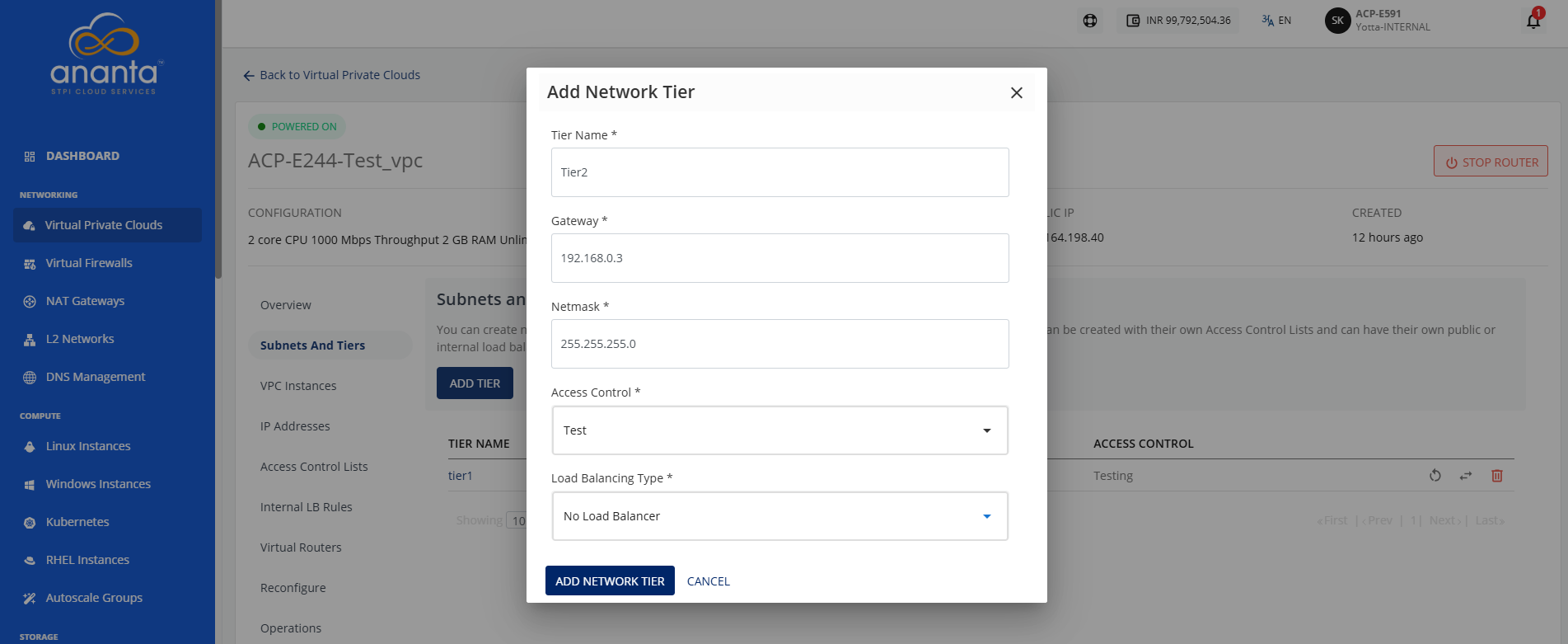Click the left sidebar scrollbar
Image resolution: width=1568 pixels, height=644 pixels.
[x=218, y=140]
